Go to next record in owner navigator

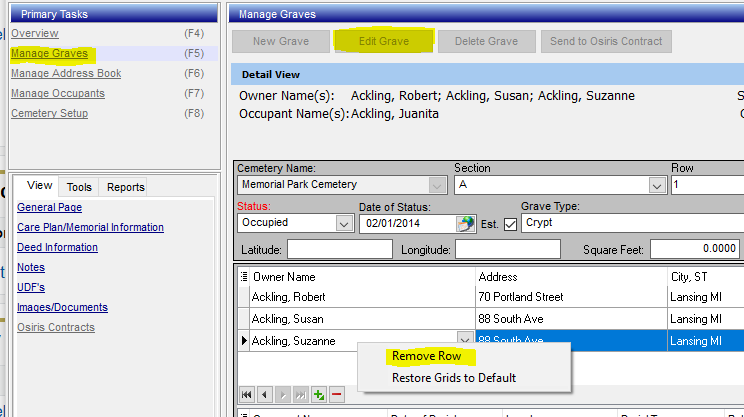(283, 395)
